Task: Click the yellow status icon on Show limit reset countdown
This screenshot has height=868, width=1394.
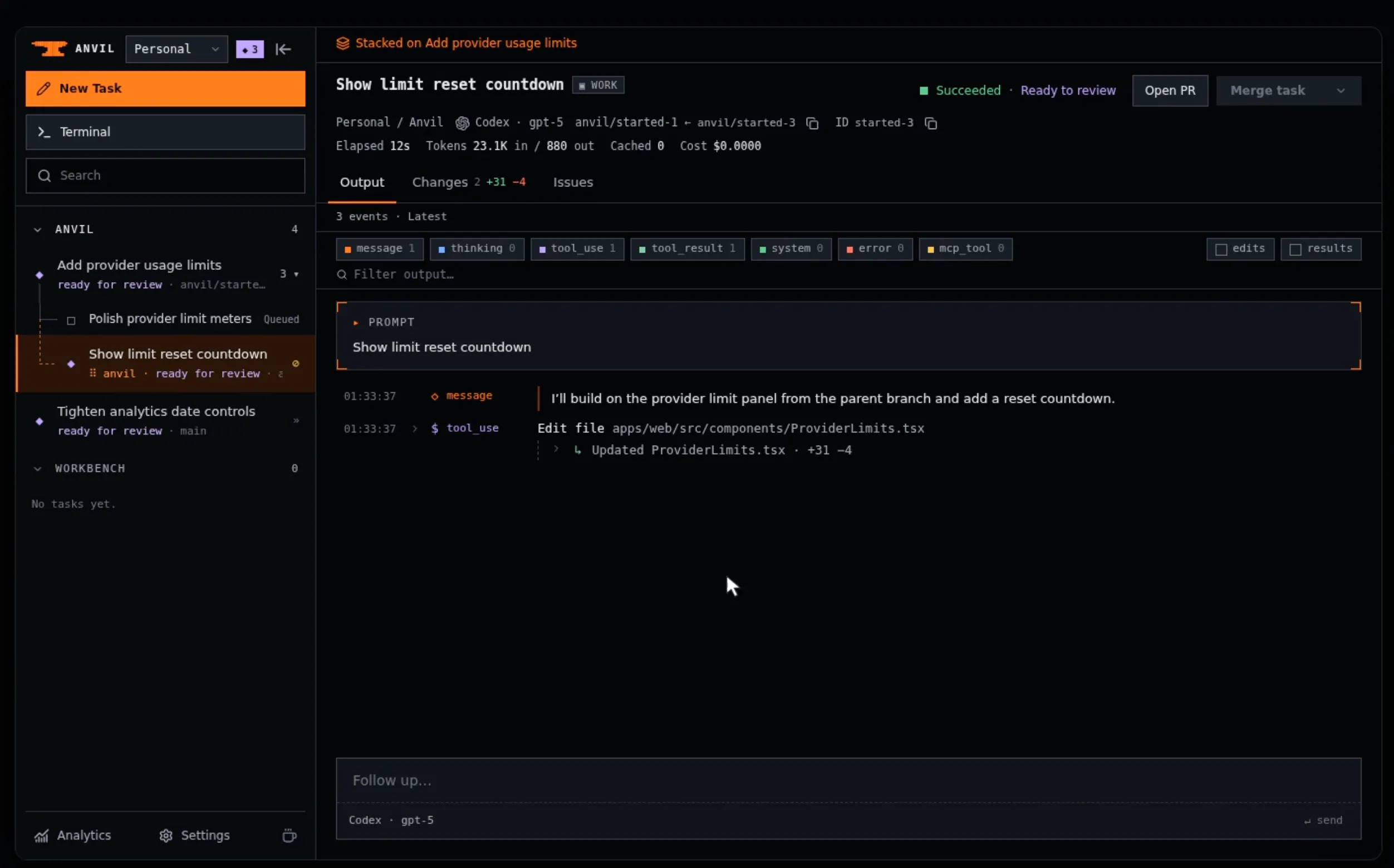Action: 296,363
